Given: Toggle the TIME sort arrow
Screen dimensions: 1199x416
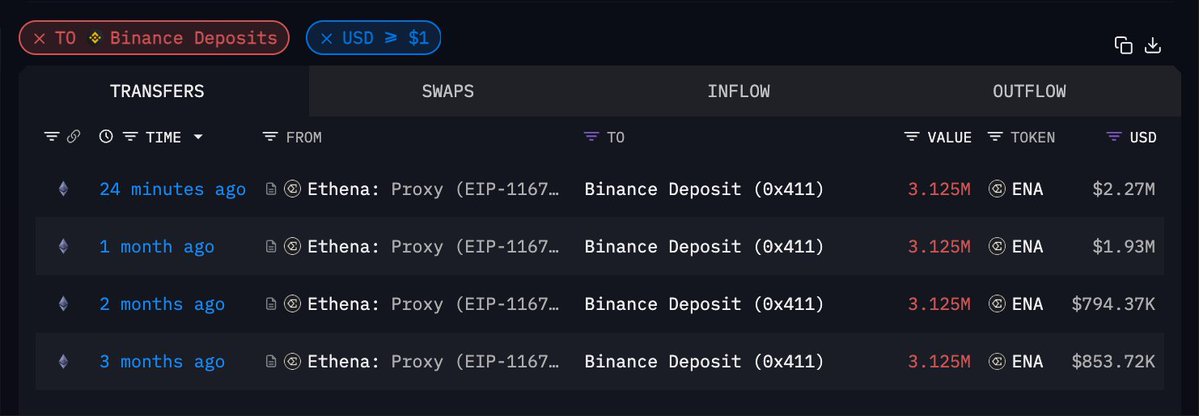Looking at the screenshot, I should [x=198, y=137].
